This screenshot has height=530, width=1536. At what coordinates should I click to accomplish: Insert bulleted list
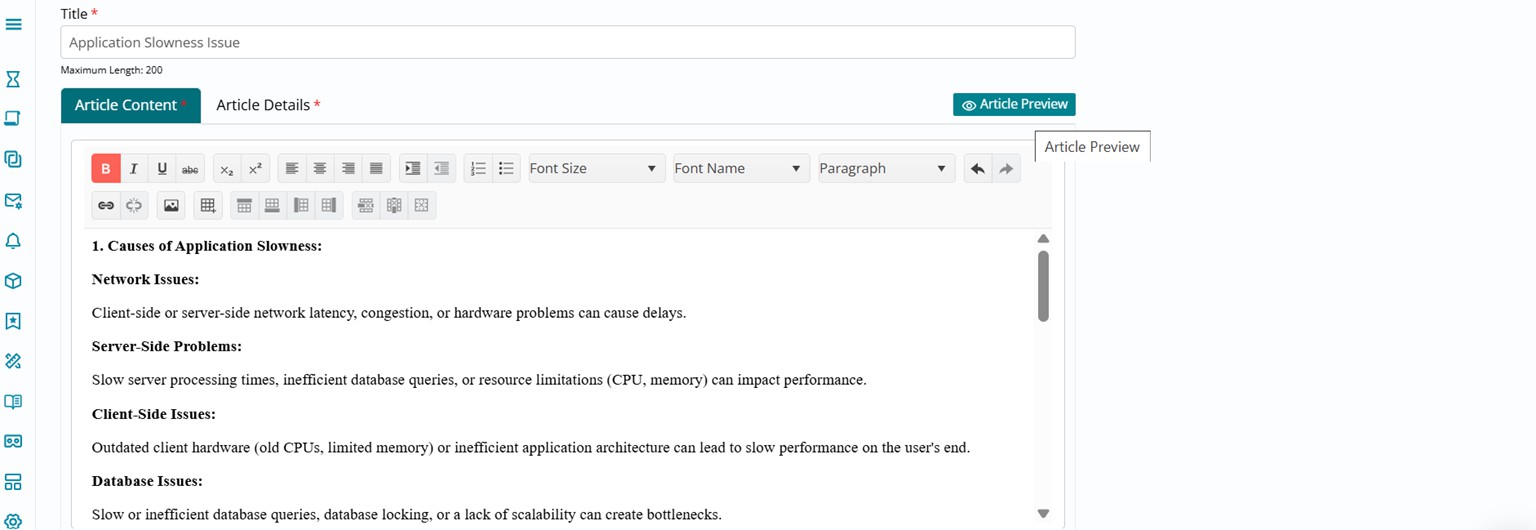click(506, 168)
